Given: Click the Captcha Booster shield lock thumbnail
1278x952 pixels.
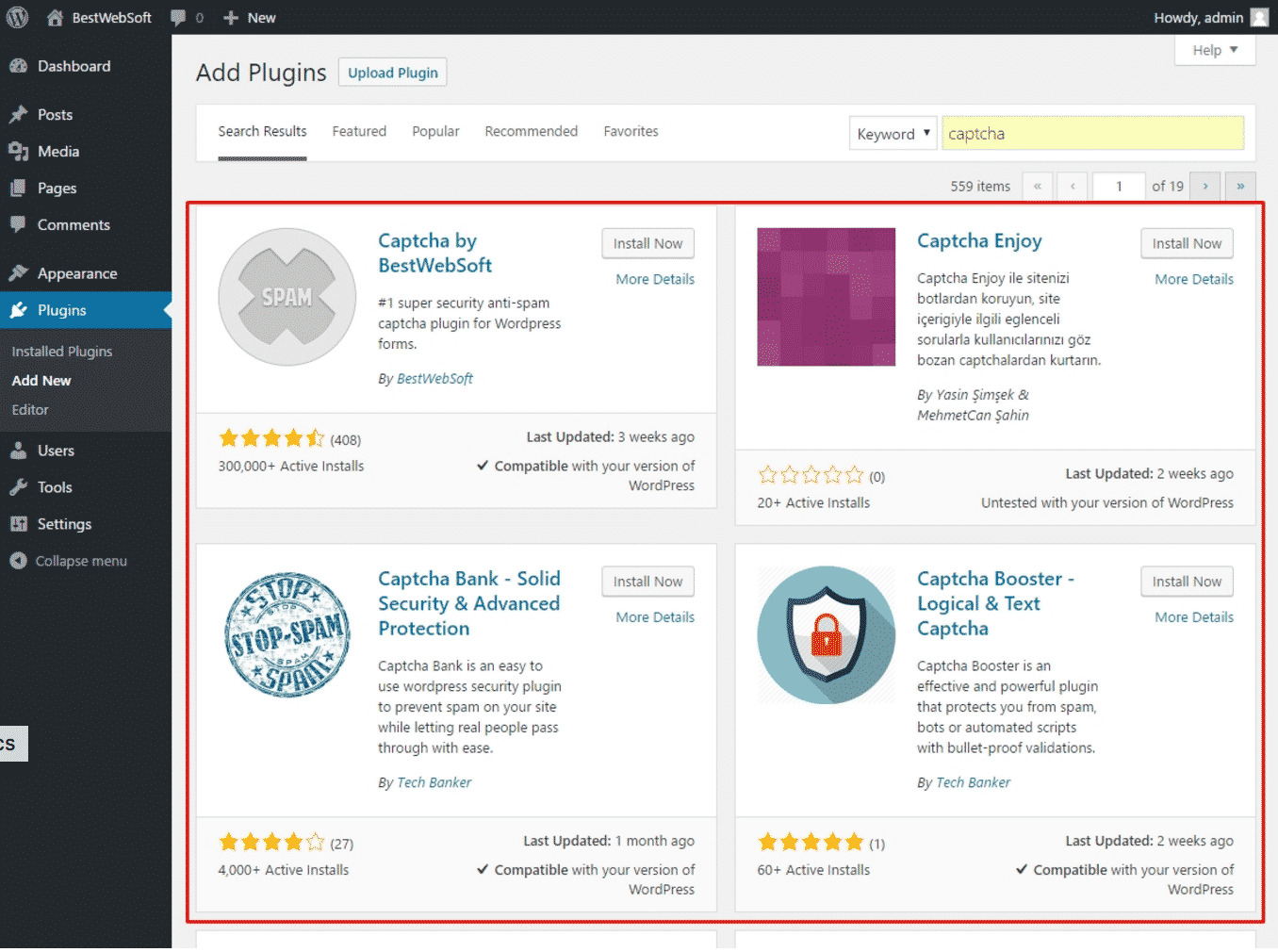Looking at the screenshot, I should [827, 634].
